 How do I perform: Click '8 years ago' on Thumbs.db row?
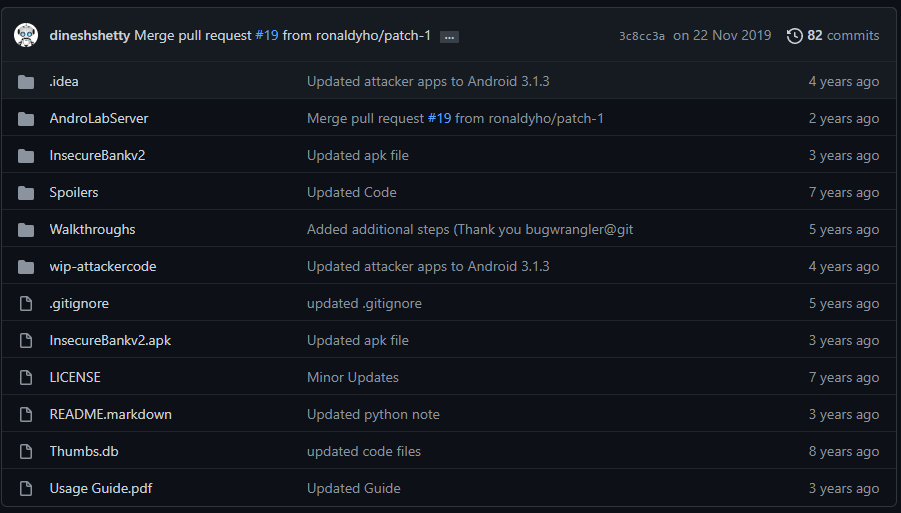coord(844,452)
